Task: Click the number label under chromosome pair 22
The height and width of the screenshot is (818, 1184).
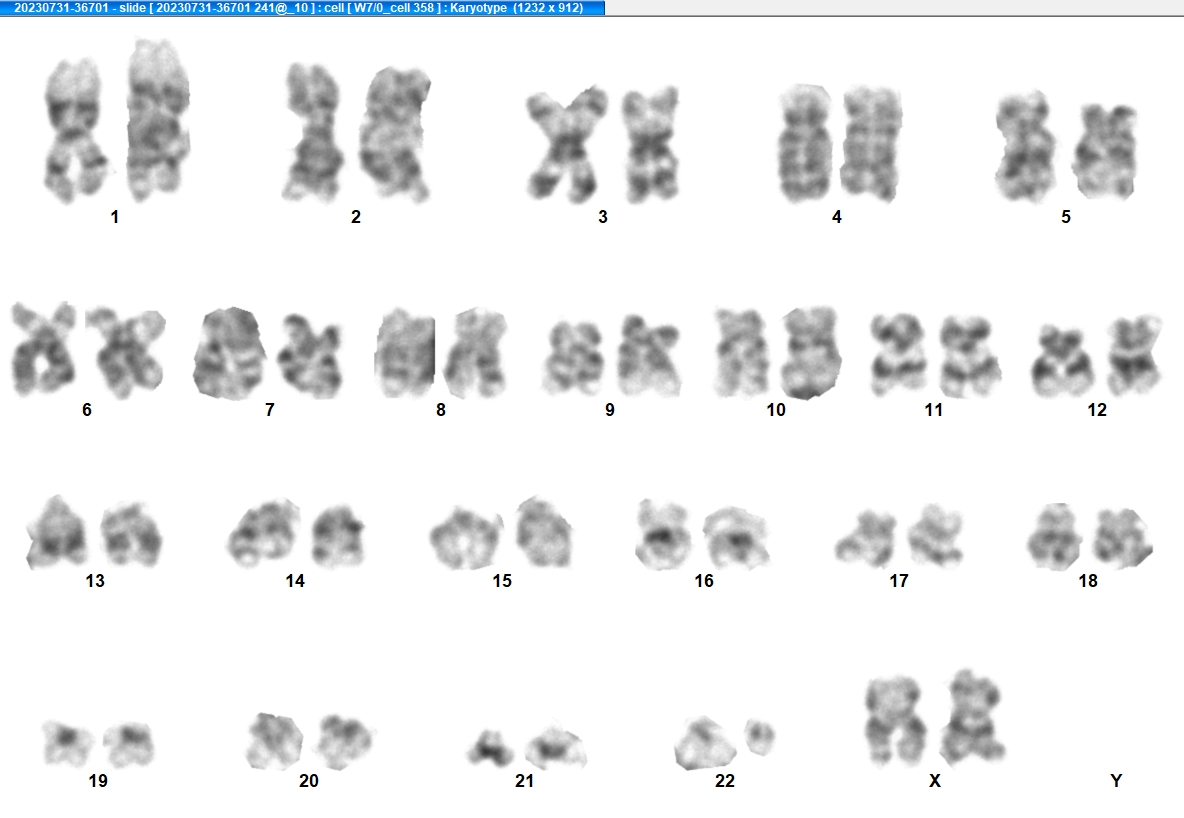Action: tap(725, 781)
